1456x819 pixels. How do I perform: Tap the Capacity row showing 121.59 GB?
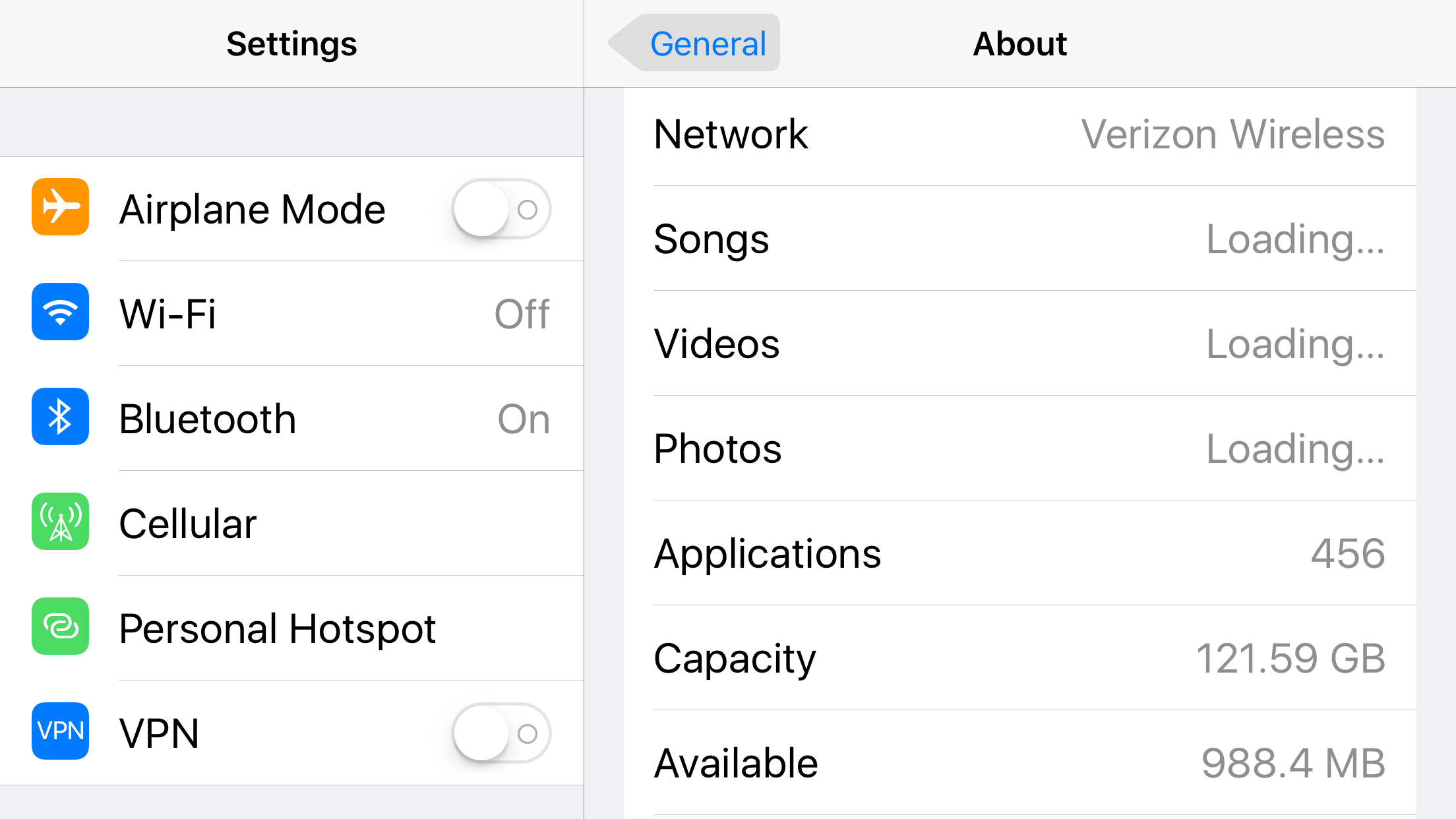tap(1022, 658)
